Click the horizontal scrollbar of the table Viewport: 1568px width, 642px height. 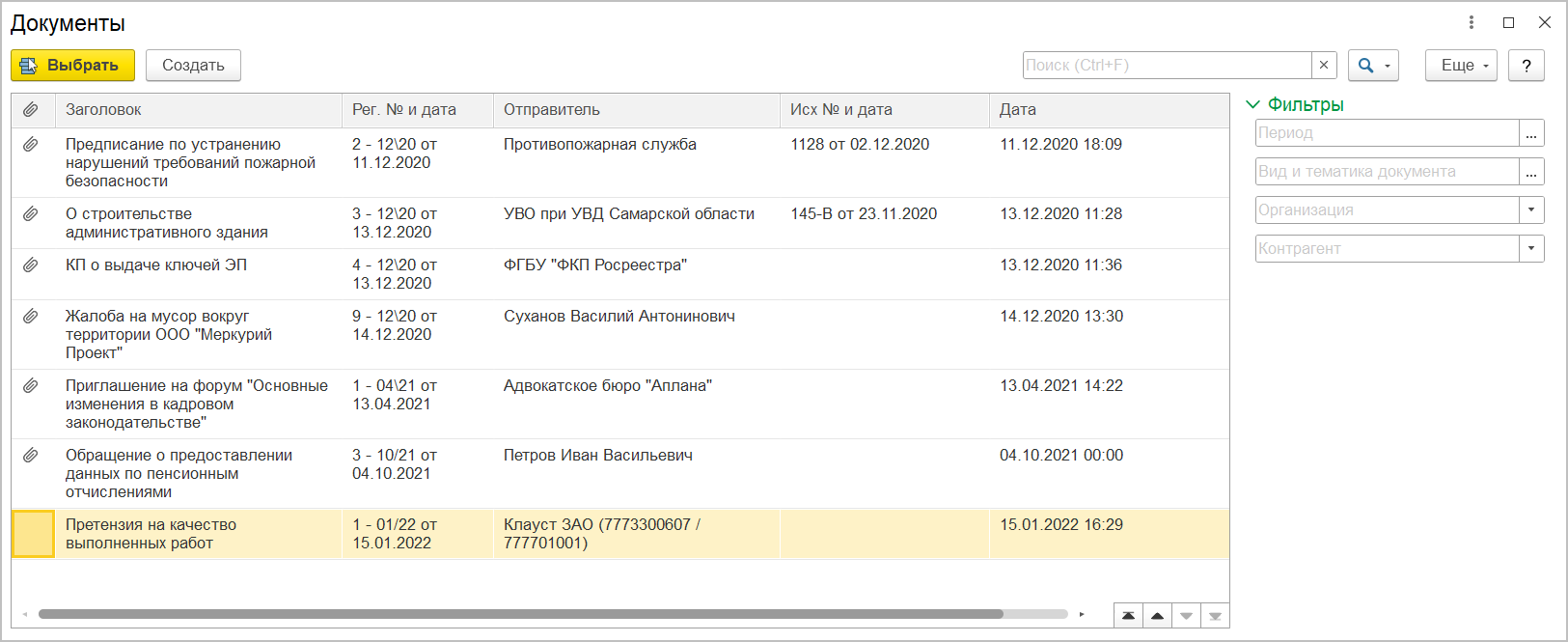coord(521,614)
